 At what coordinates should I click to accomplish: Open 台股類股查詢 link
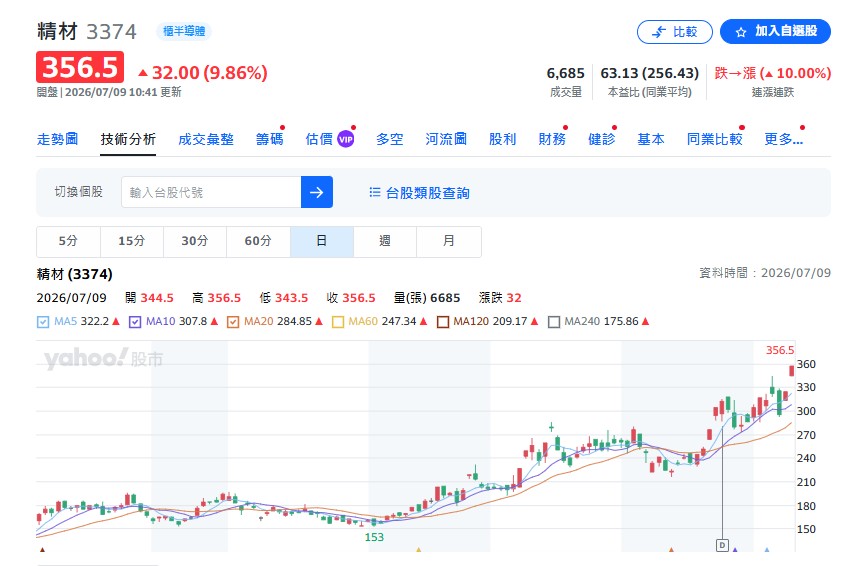click(x=427, y=193)
